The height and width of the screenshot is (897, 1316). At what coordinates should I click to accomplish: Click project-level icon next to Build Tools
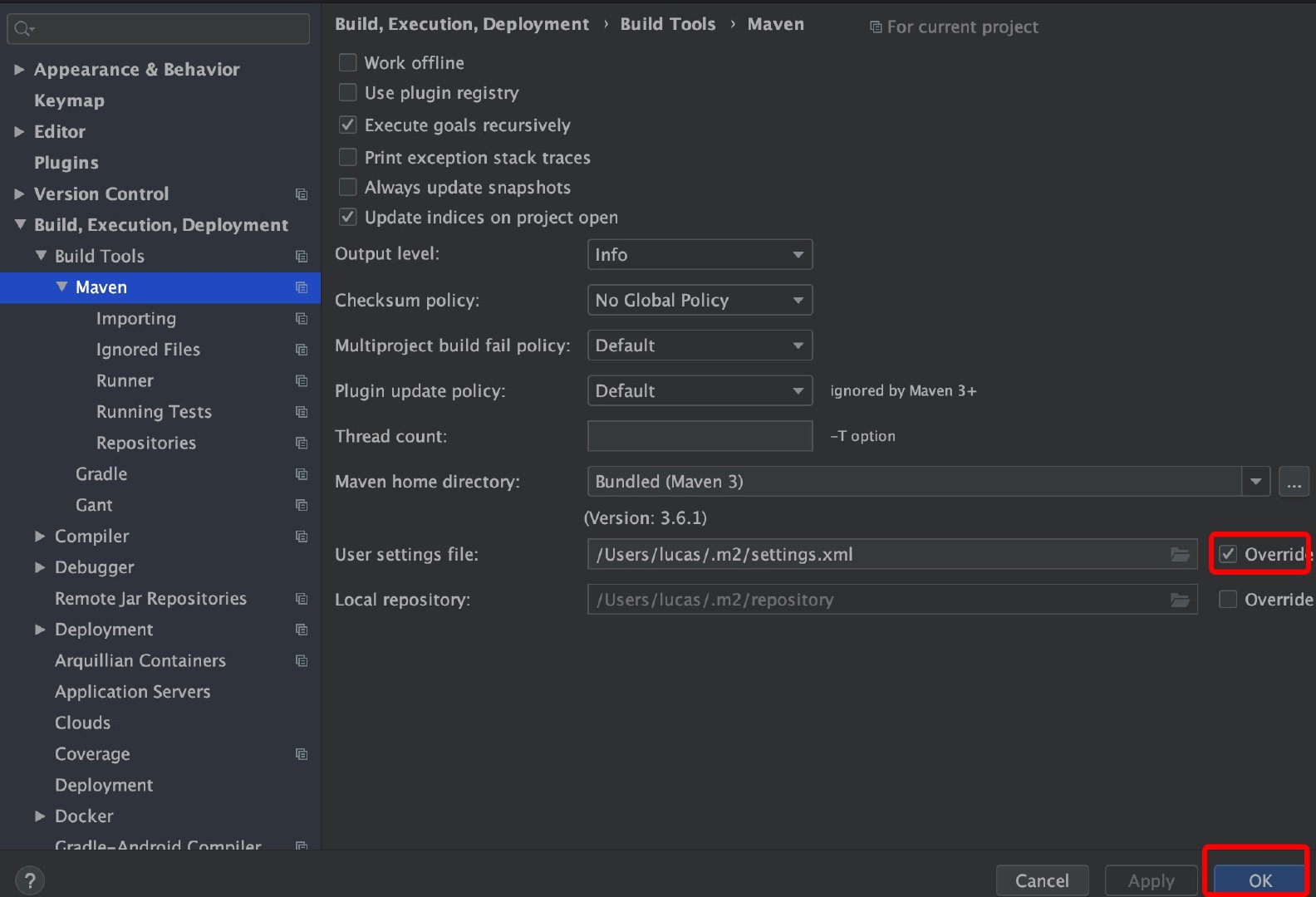[302, 257]
